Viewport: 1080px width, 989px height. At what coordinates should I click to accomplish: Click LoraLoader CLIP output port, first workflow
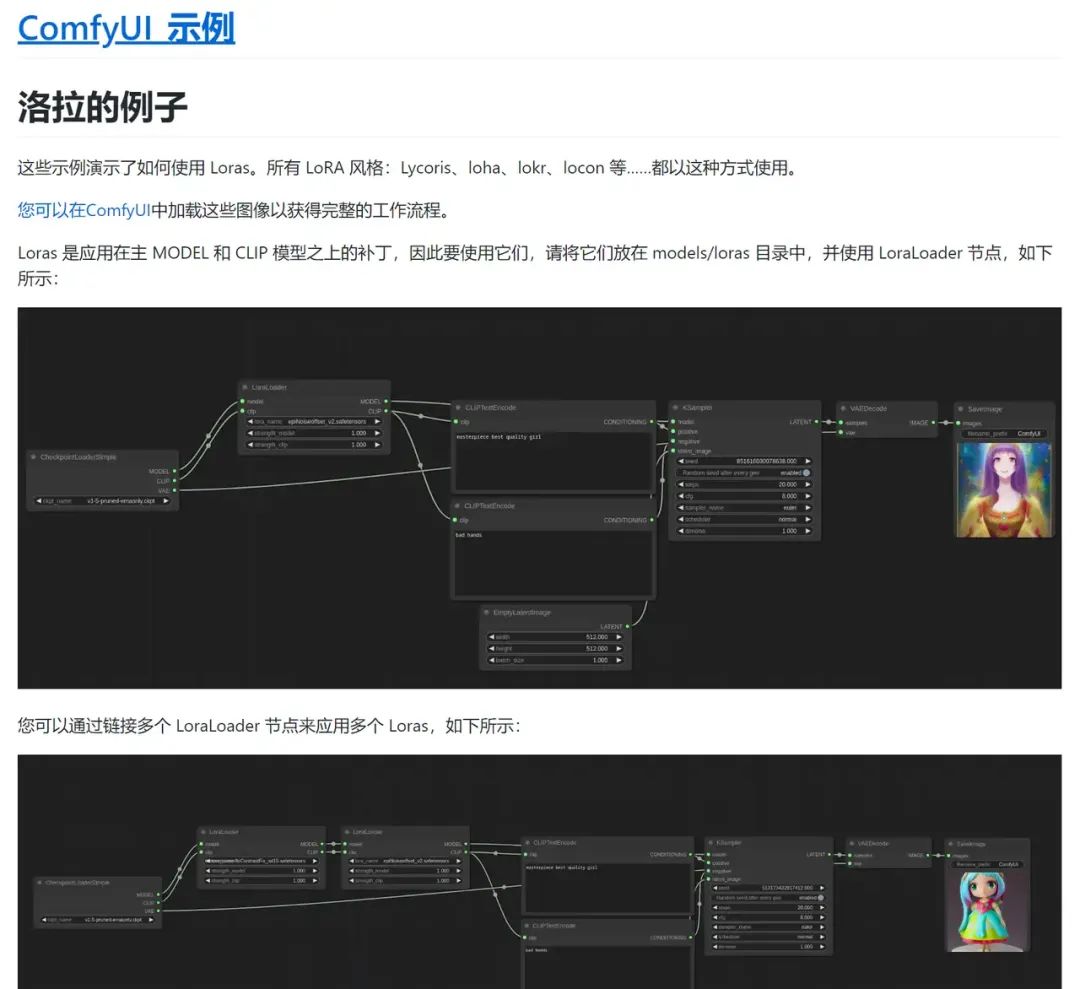pyautogui.click(x=386, y=411)
